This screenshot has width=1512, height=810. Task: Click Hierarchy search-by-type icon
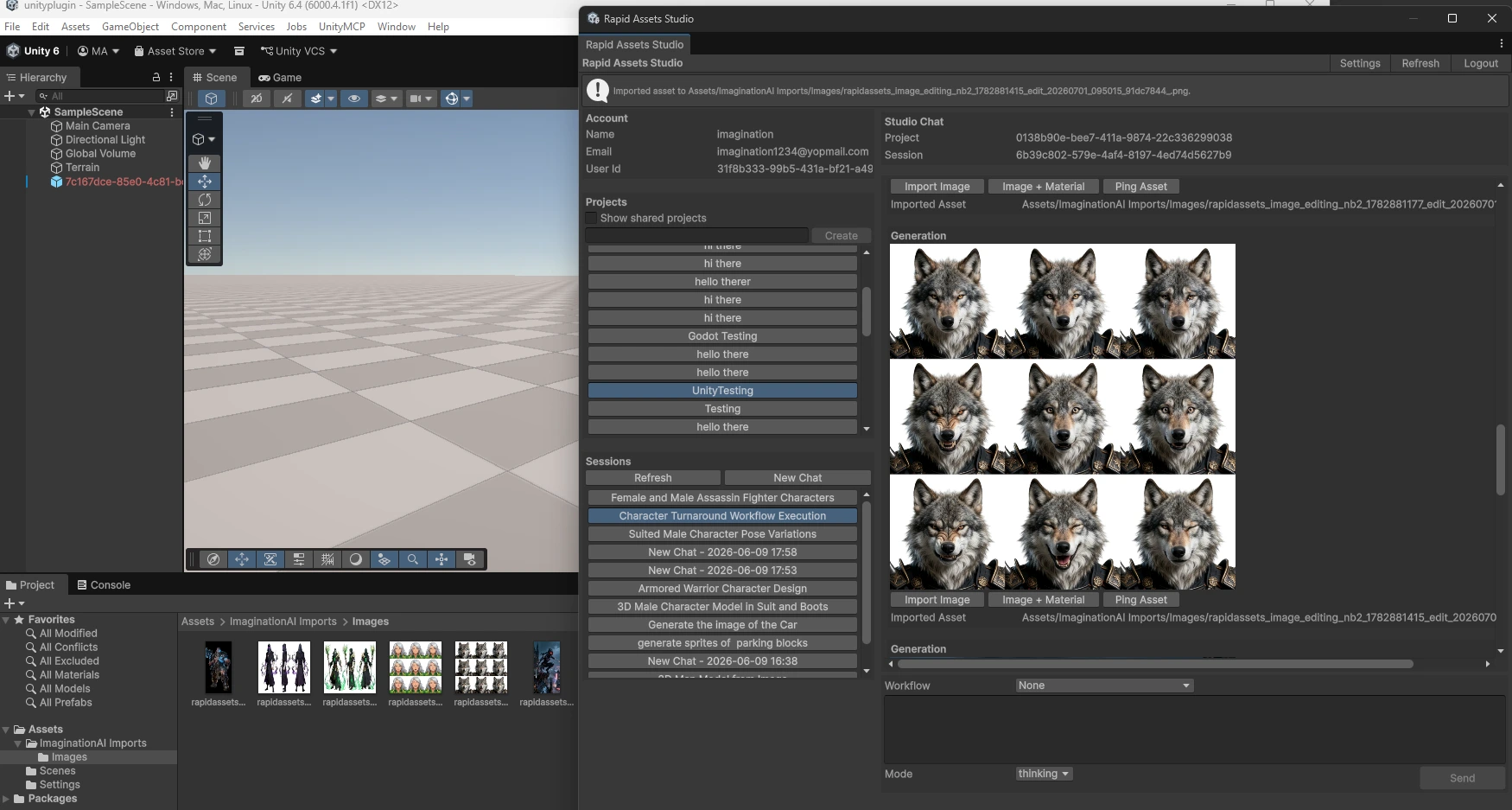coord(172,96)
